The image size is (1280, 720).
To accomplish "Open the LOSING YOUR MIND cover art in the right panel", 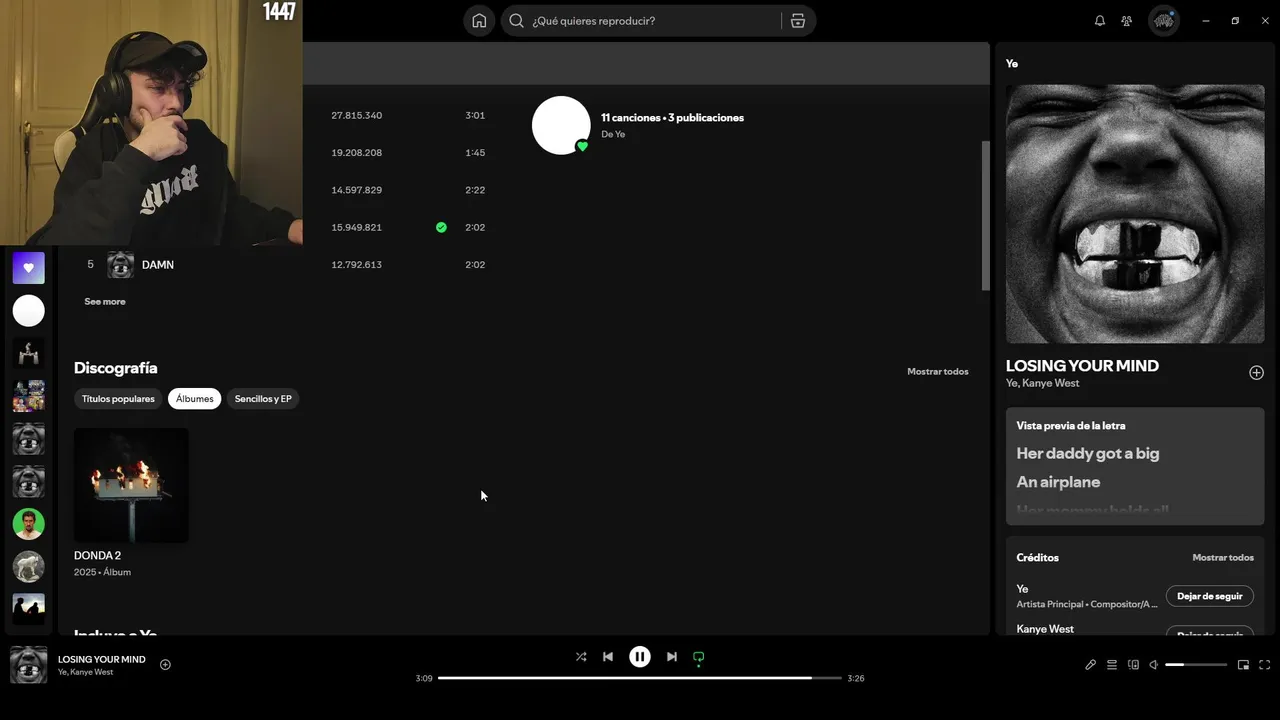I will click(1135, 214).
